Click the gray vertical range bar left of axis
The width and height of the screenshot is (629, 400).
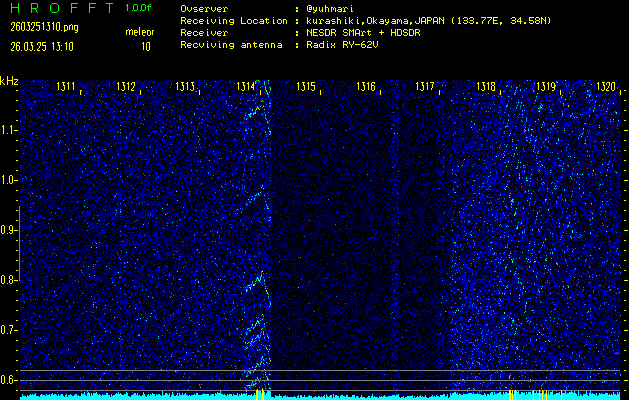click(x=19, y=244)
